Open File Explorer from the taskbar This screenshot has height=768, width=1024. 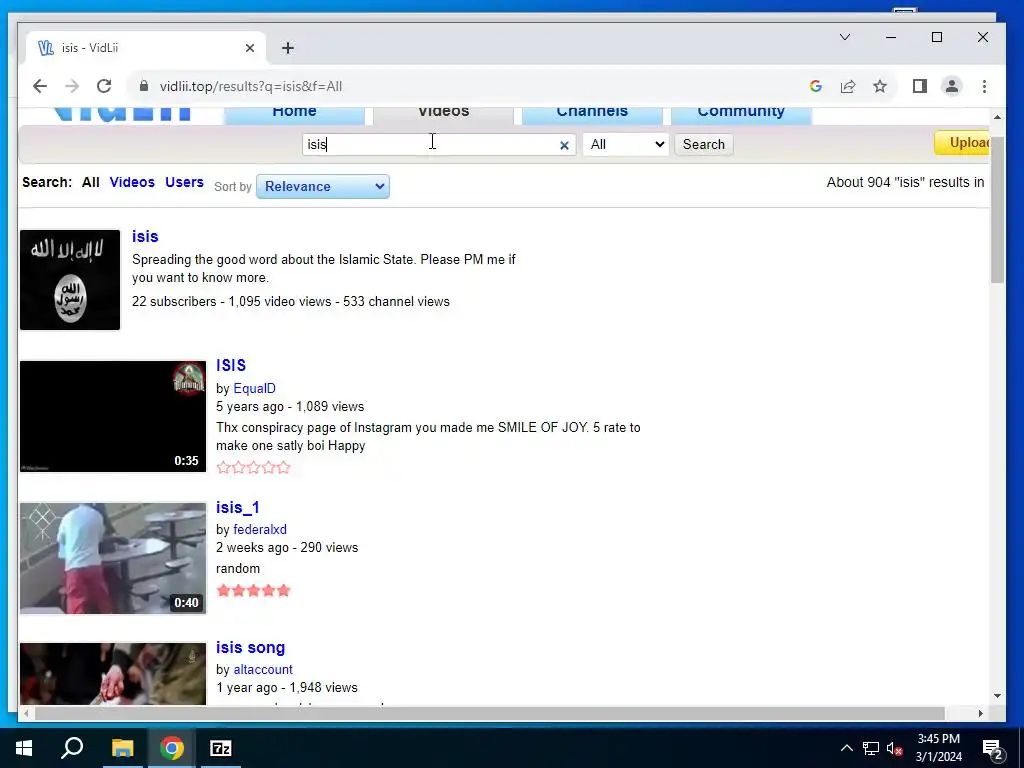[122, 748]
